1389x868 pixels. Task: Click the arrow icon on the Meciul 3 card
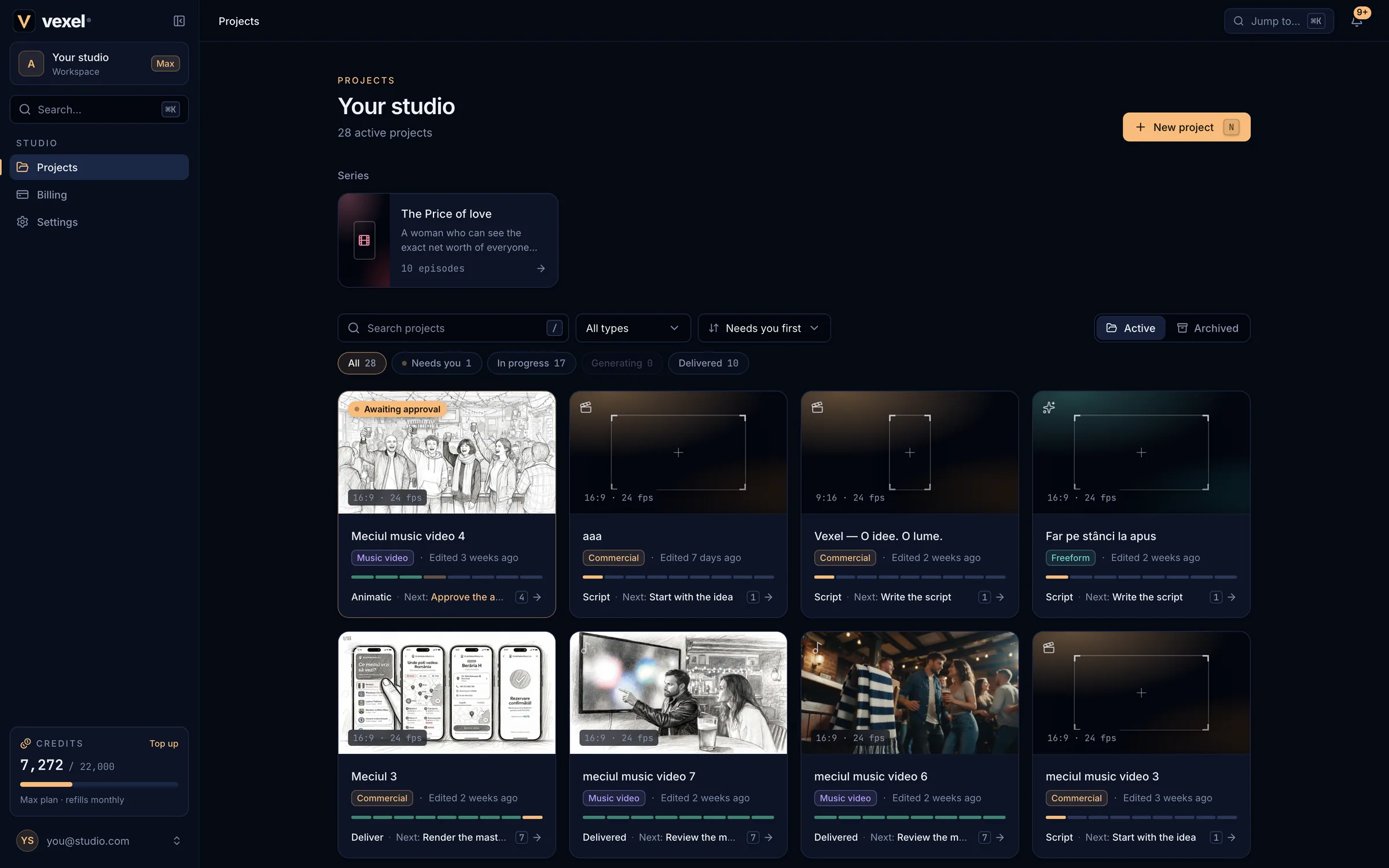[537, 837]
